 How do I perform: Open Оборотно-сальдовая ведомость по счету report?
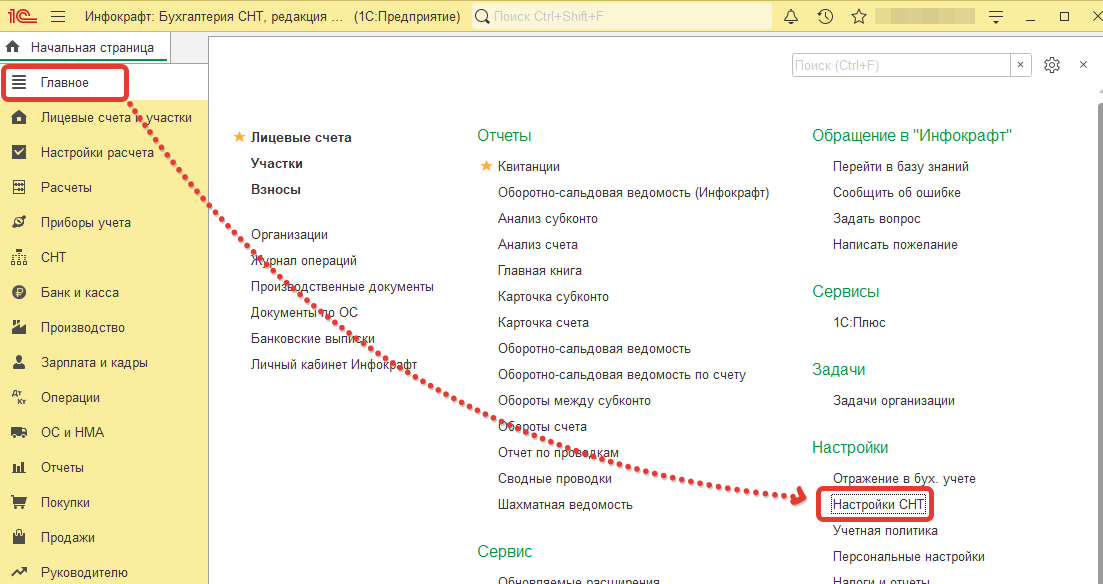[621, 375]
